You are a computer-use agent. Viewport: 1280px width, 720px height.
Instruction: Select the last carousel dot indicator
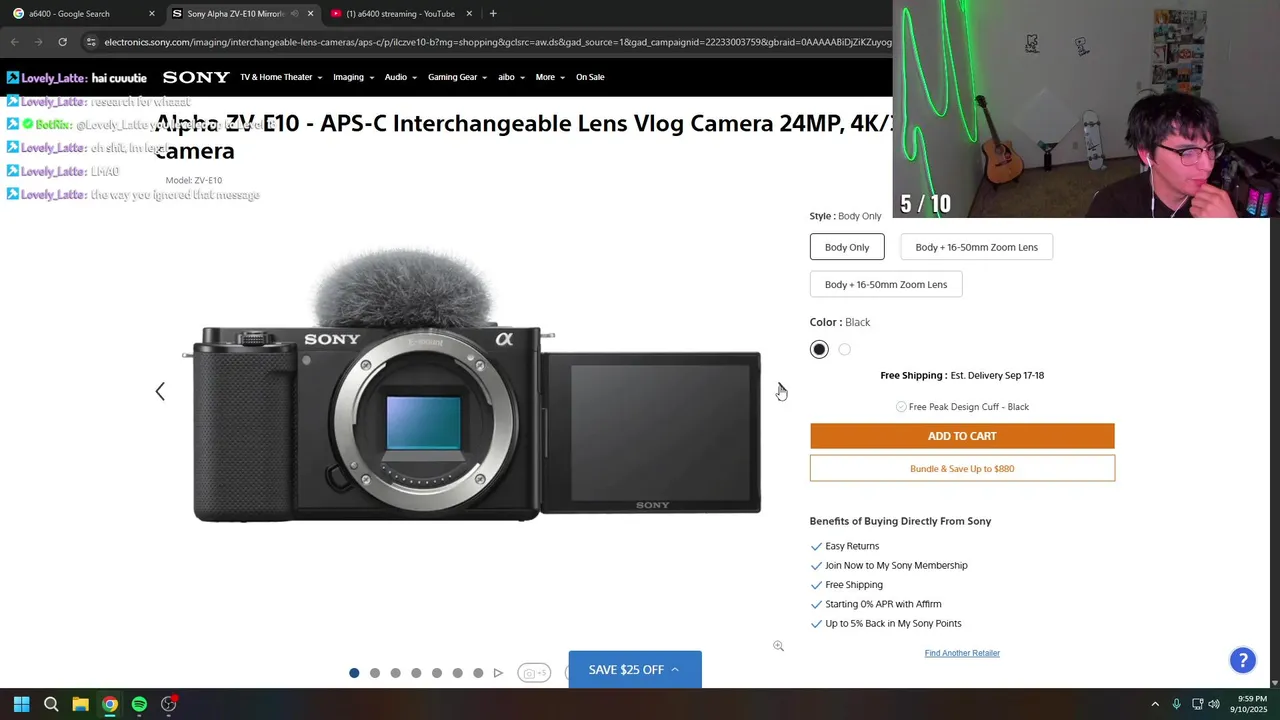478,673
